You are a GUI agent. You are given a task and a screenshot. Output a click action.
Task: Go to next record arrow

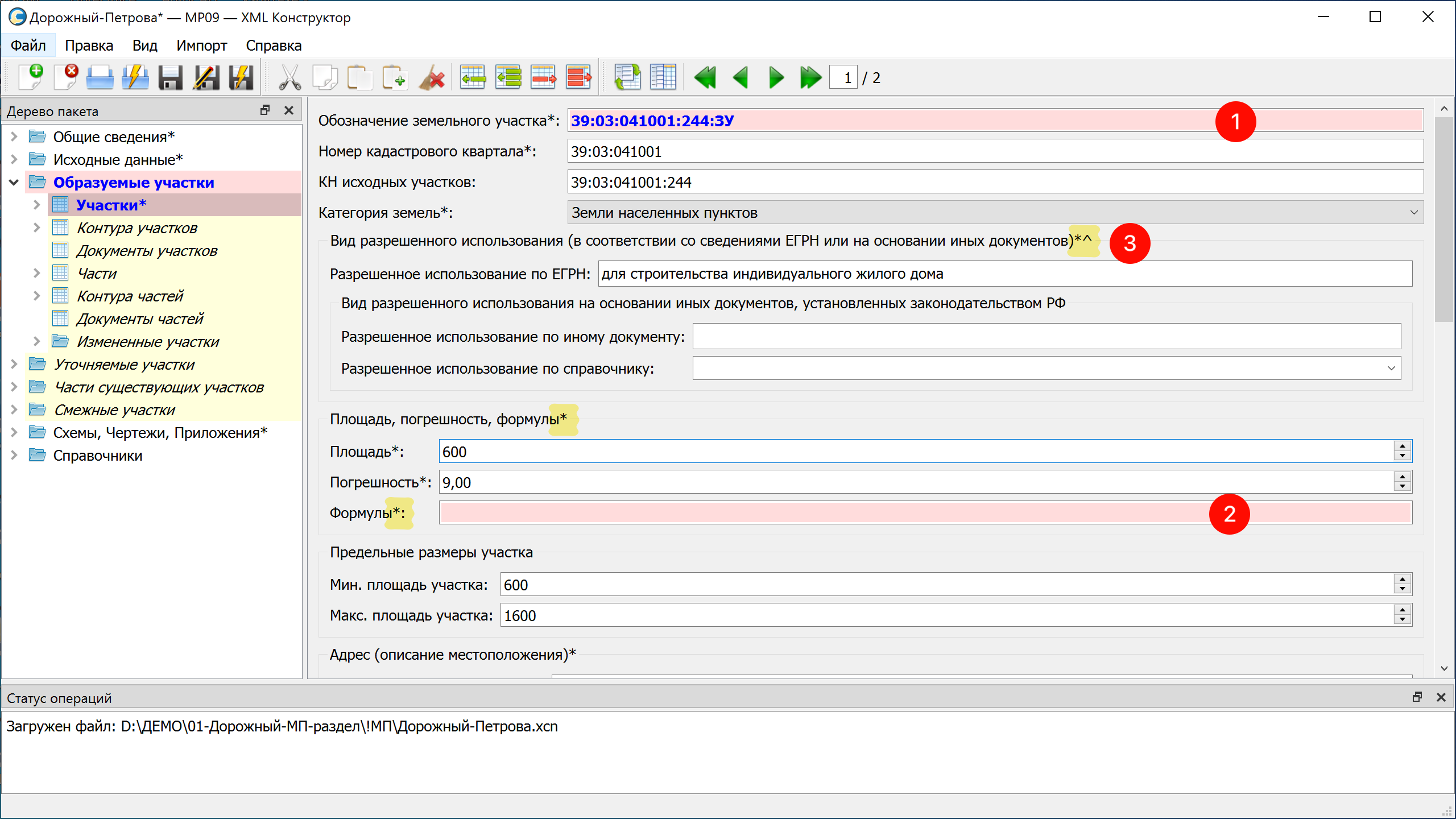coord(776,77)
